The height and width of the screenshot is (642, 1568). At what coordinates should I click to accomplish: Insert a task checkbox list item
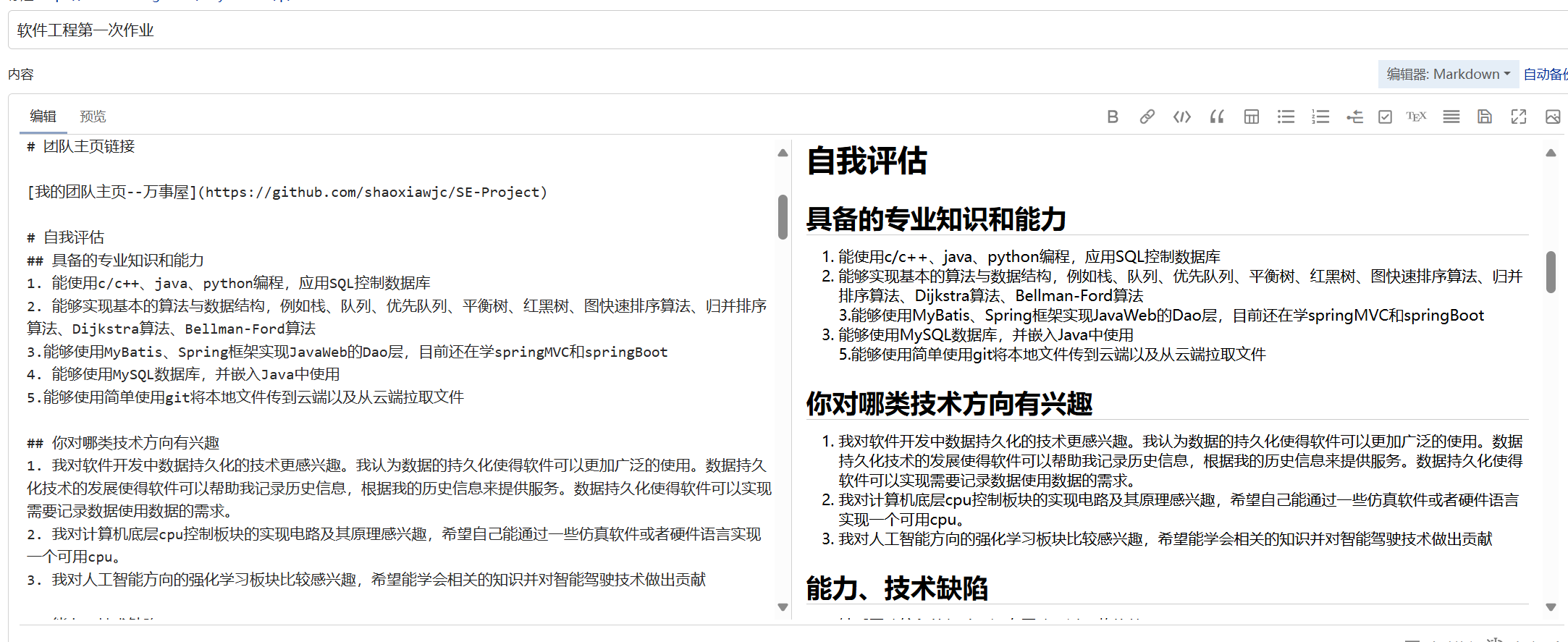coord(1385,117)
